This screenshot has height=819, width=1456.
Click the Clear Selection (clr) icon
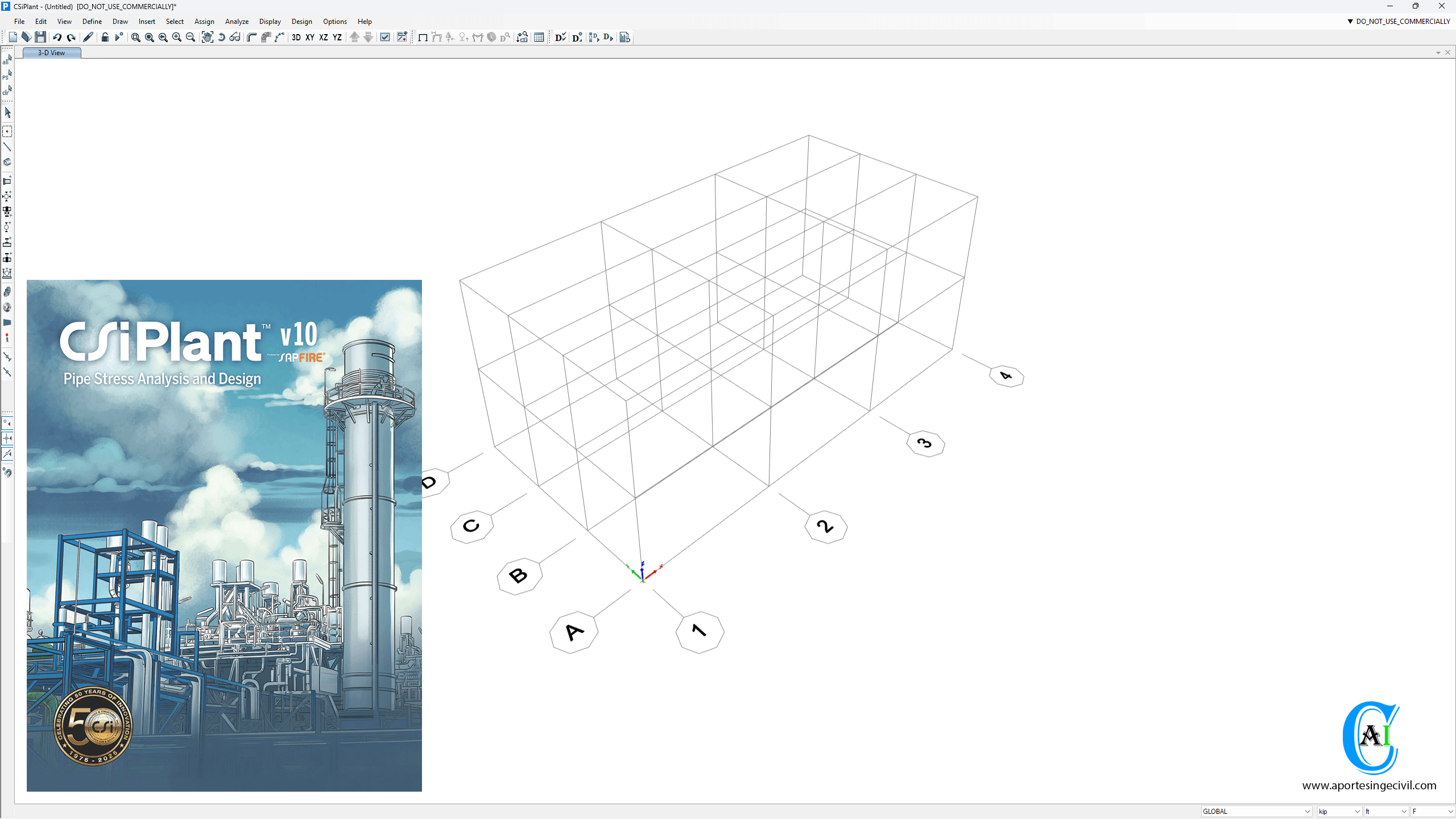(x=7, y=90)
